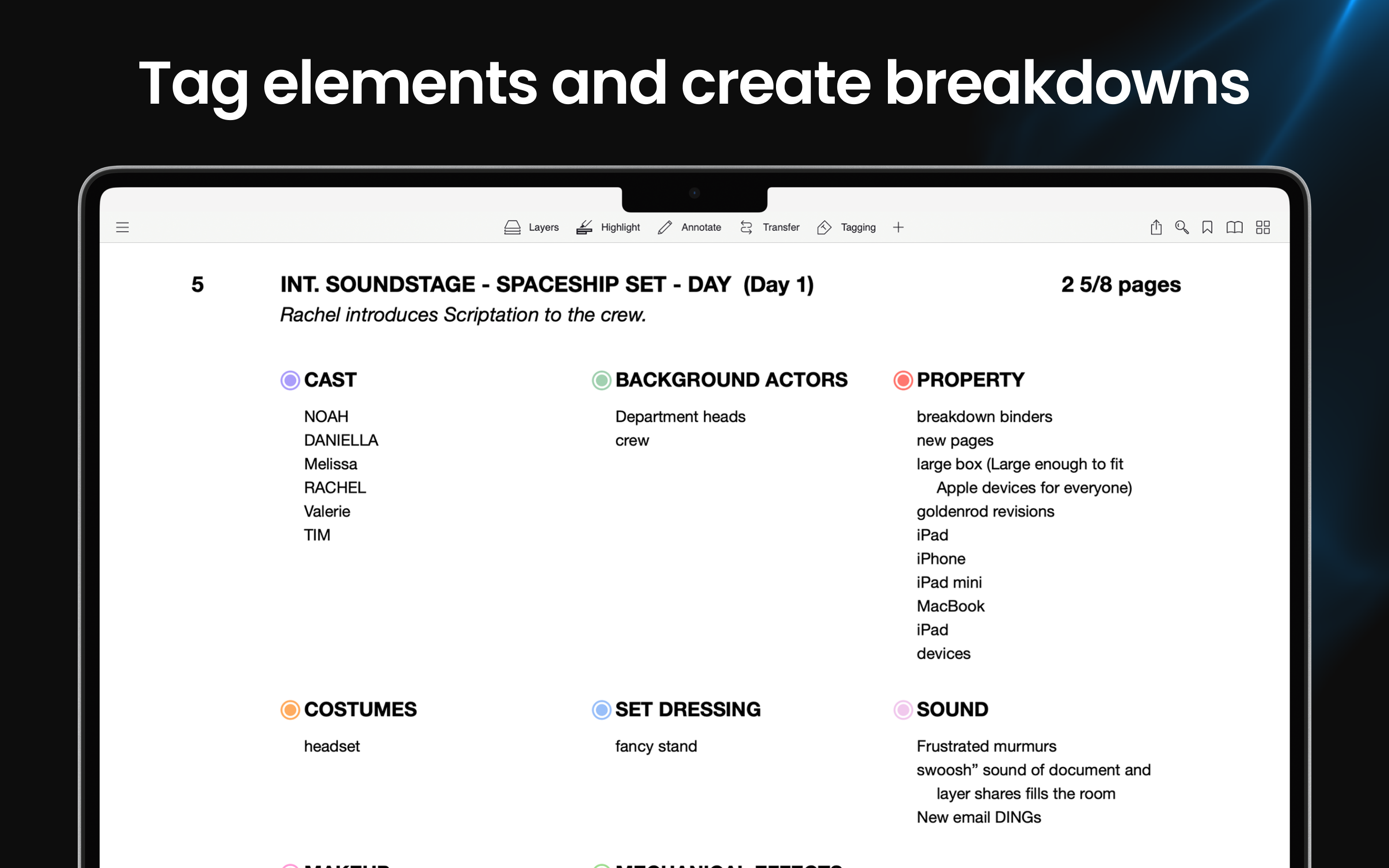Select the SOUND heading
Screen dimensions: 1389x868
pyautogui.click(x=952, y=709)
